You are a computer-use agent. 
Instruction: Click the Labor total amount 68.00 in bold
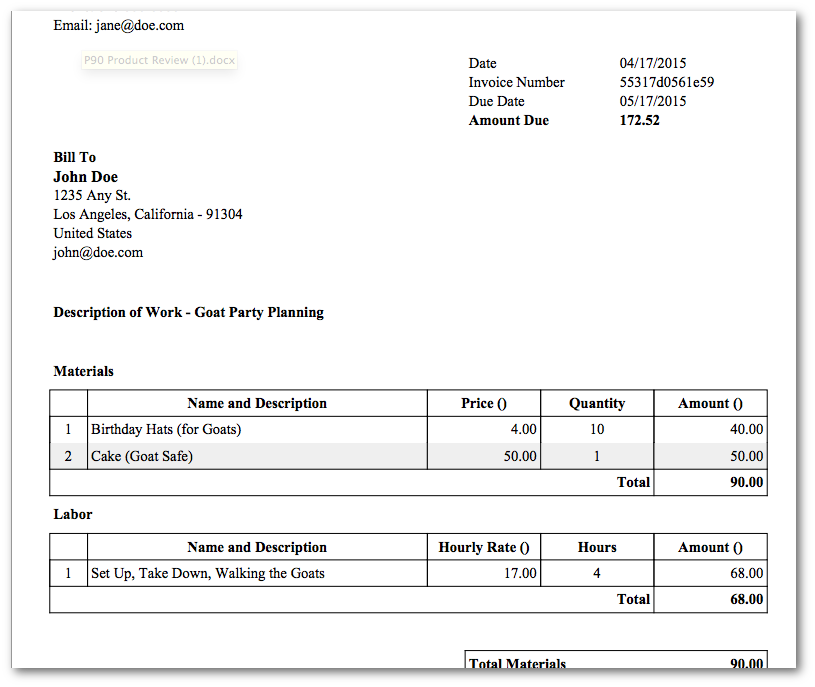tap(746, 600)
